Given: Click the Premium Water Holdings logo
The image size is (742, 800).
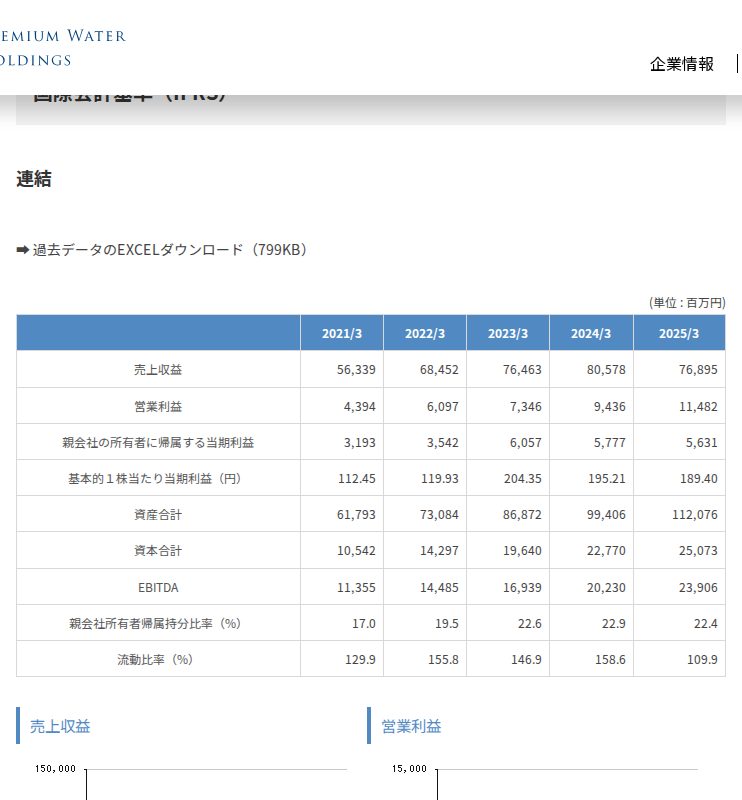Looking at the screenshot, I should (x=62, y=48).
